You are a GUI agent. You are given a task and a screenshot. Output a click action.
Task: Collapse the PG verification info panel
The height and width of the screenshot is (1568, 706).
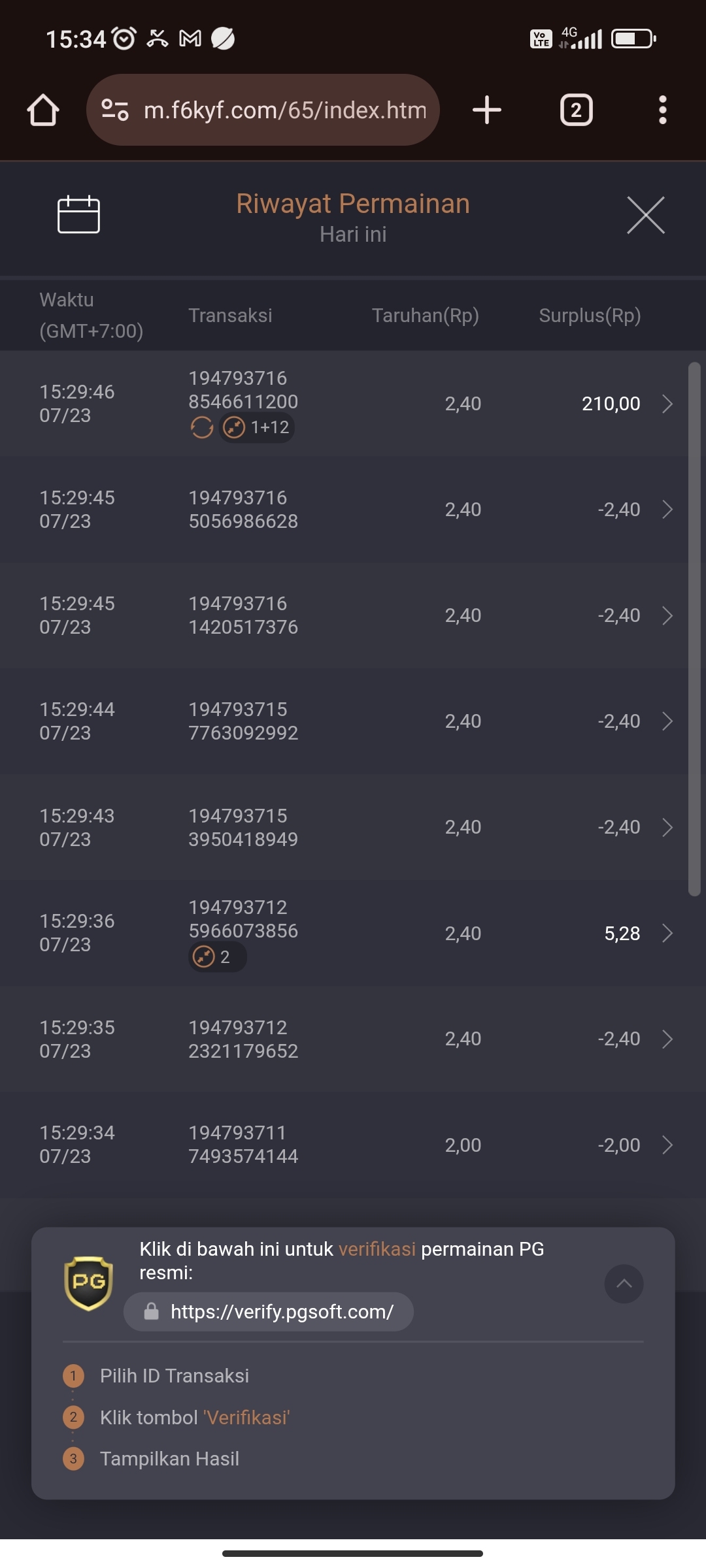[624, 1284]
